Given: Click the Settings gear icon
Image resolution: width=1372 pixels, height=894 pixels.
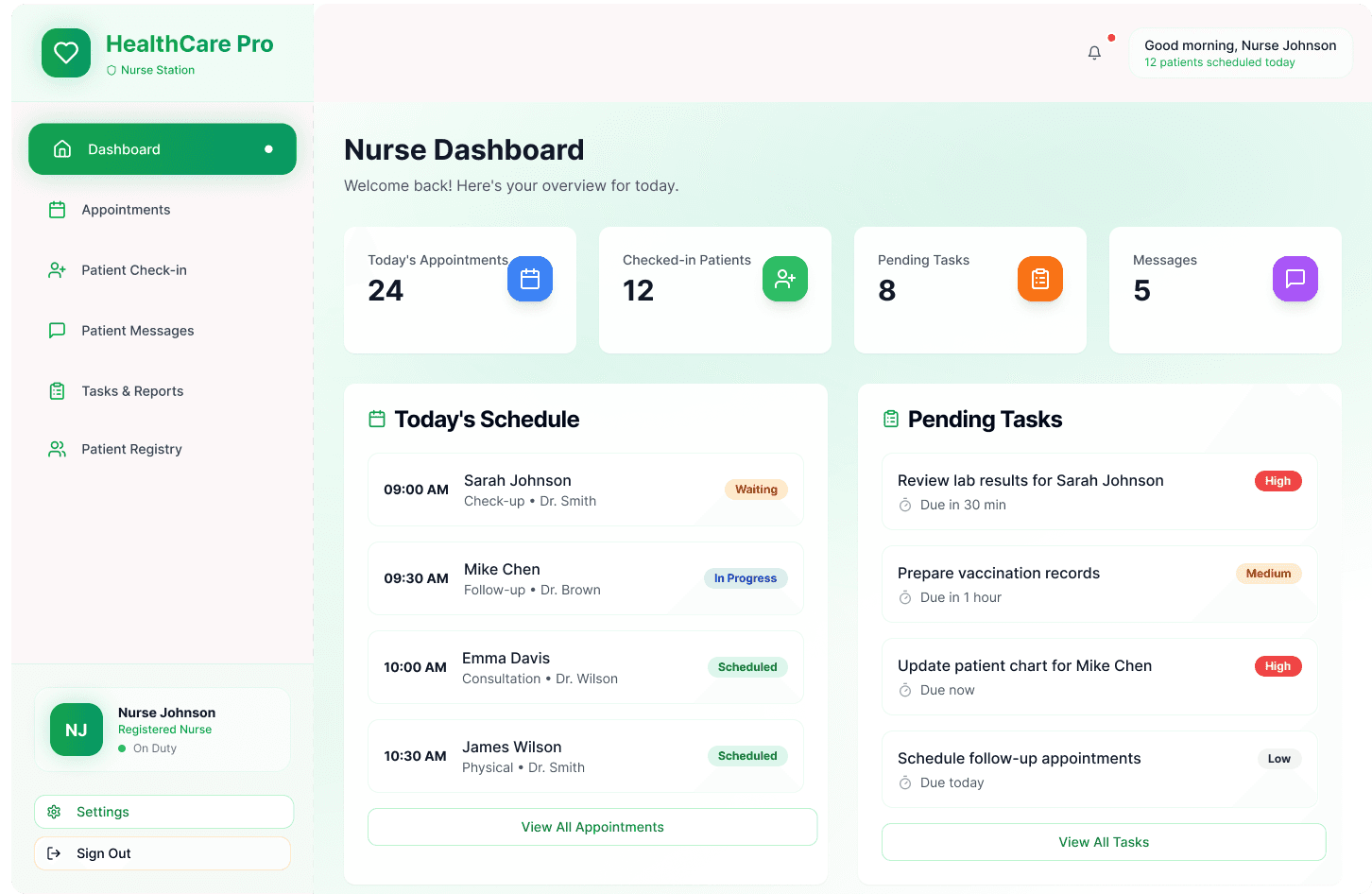Looking at the screenshot, I should [54, 812].
